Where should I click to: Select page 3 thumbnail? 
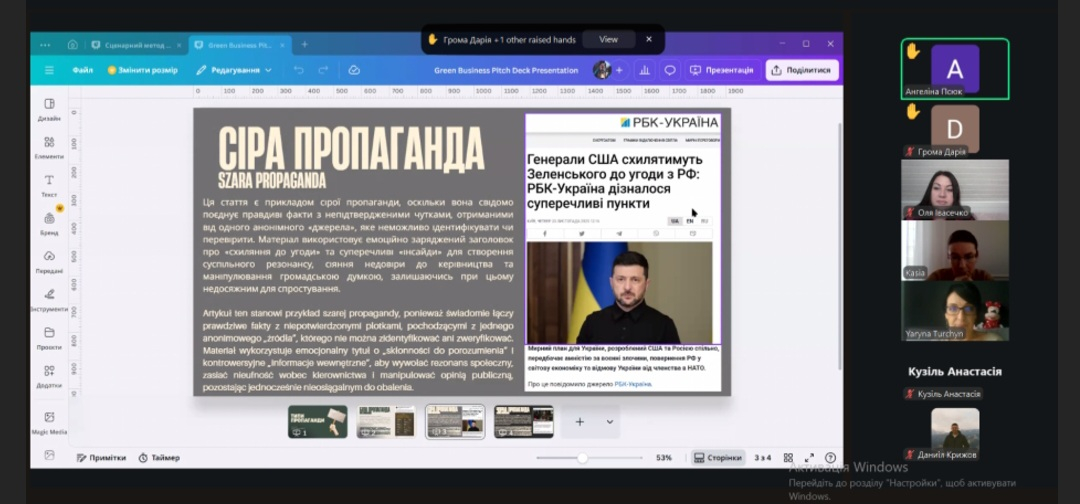[x=455, y=422]
